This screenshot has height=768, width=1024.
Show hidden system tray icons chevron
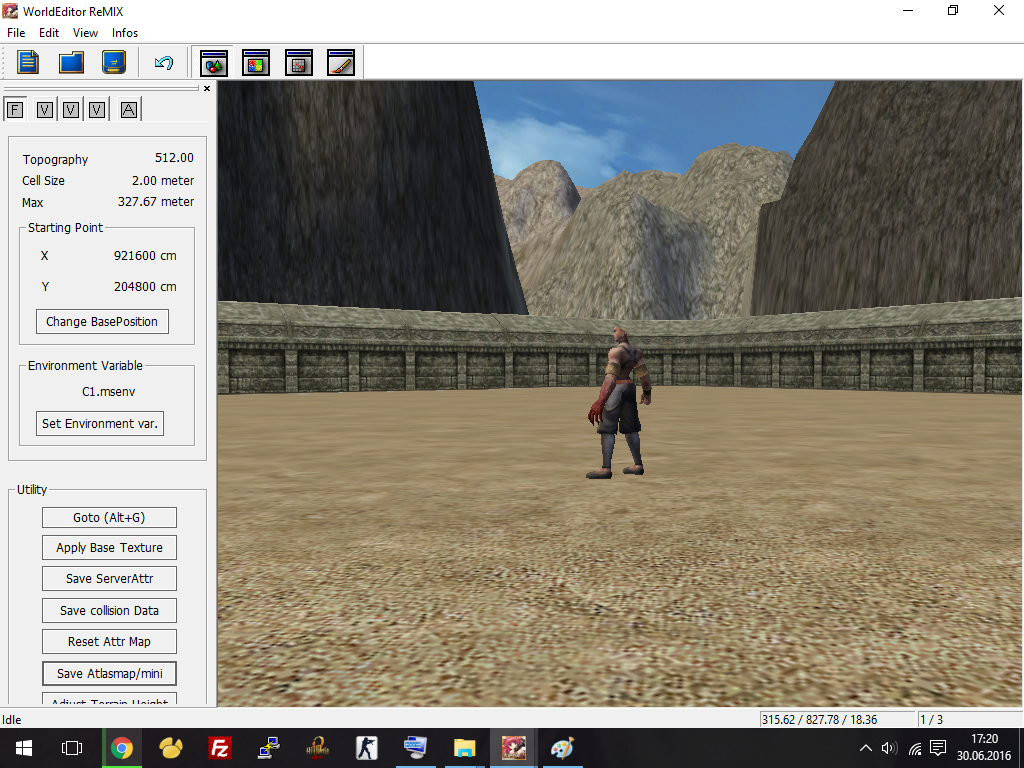pyautogui.click(x=866, y=748)
